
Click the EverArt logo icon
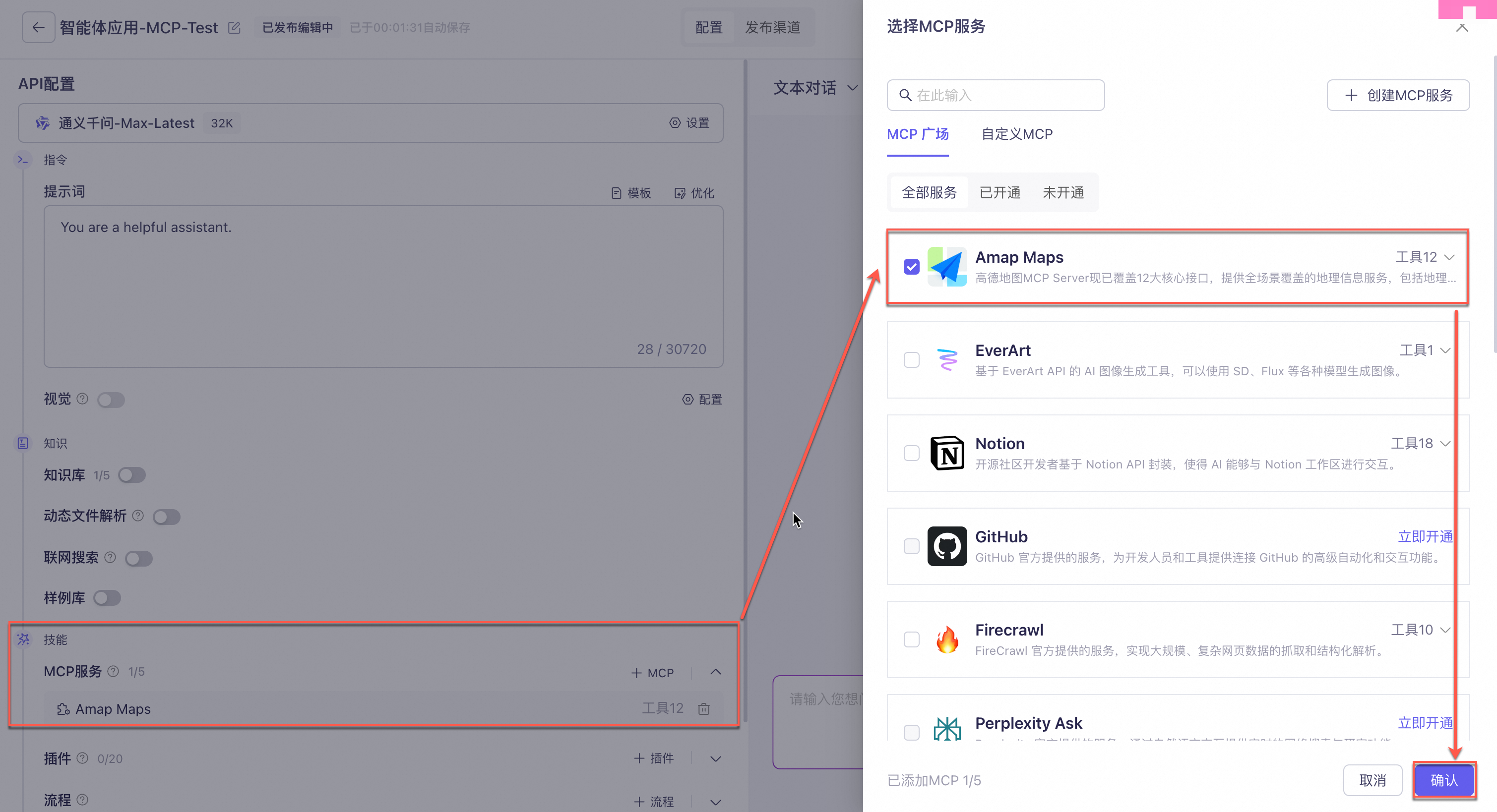[947, 359]
